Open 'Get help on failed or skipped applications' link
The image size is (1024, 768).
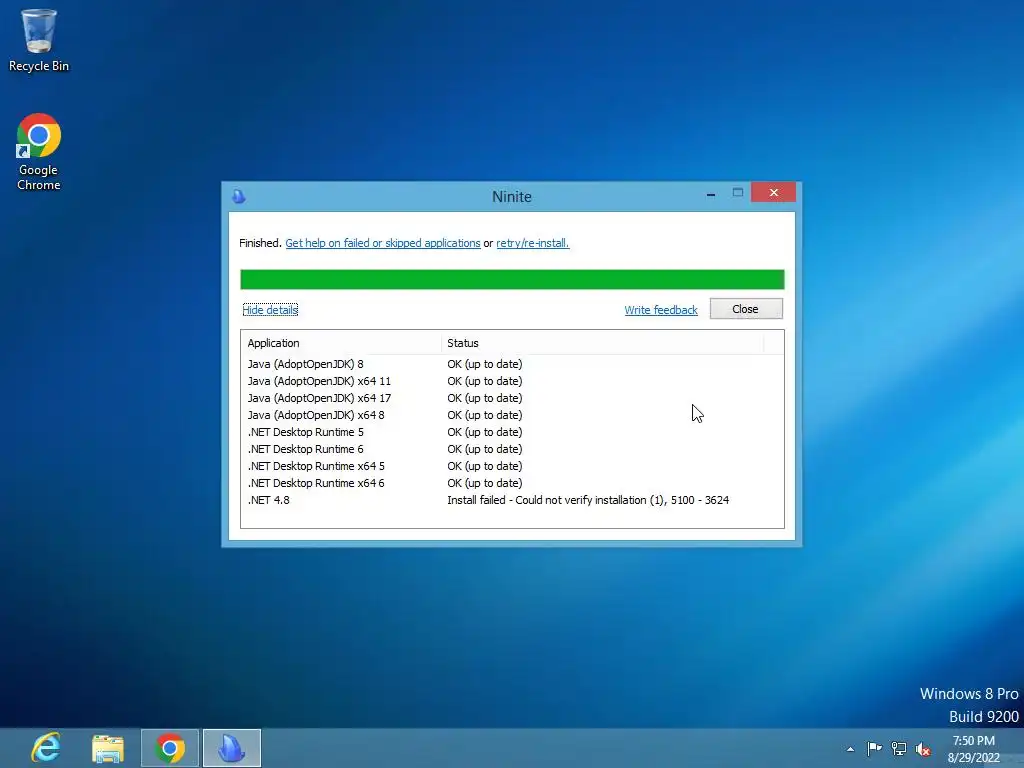point(383,243)
